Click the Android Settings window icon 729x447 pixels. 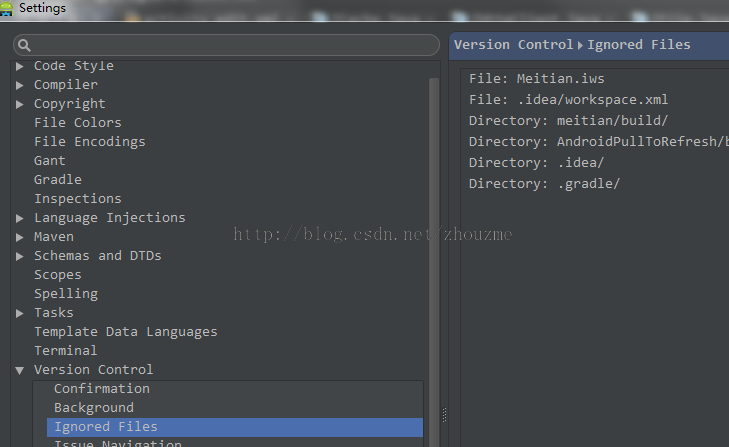pos(8,8)
